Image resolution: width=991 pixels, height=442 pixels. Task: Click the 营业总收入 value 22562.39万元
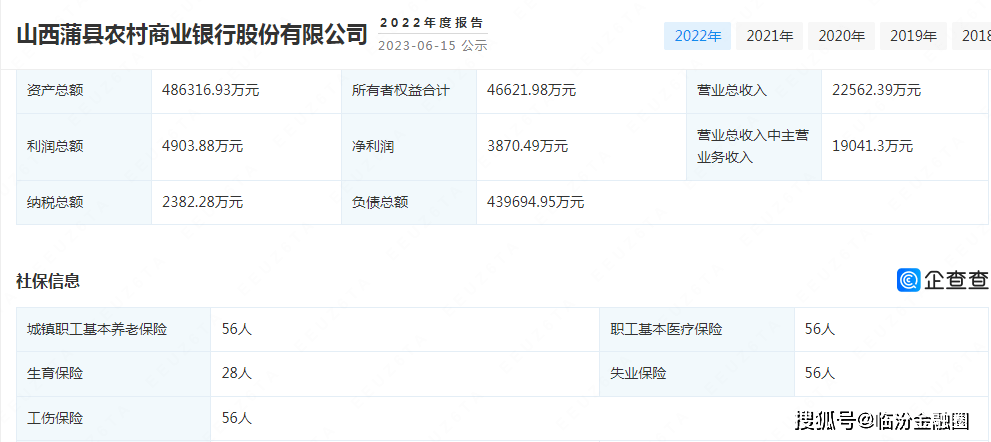[x=876, y=90]
